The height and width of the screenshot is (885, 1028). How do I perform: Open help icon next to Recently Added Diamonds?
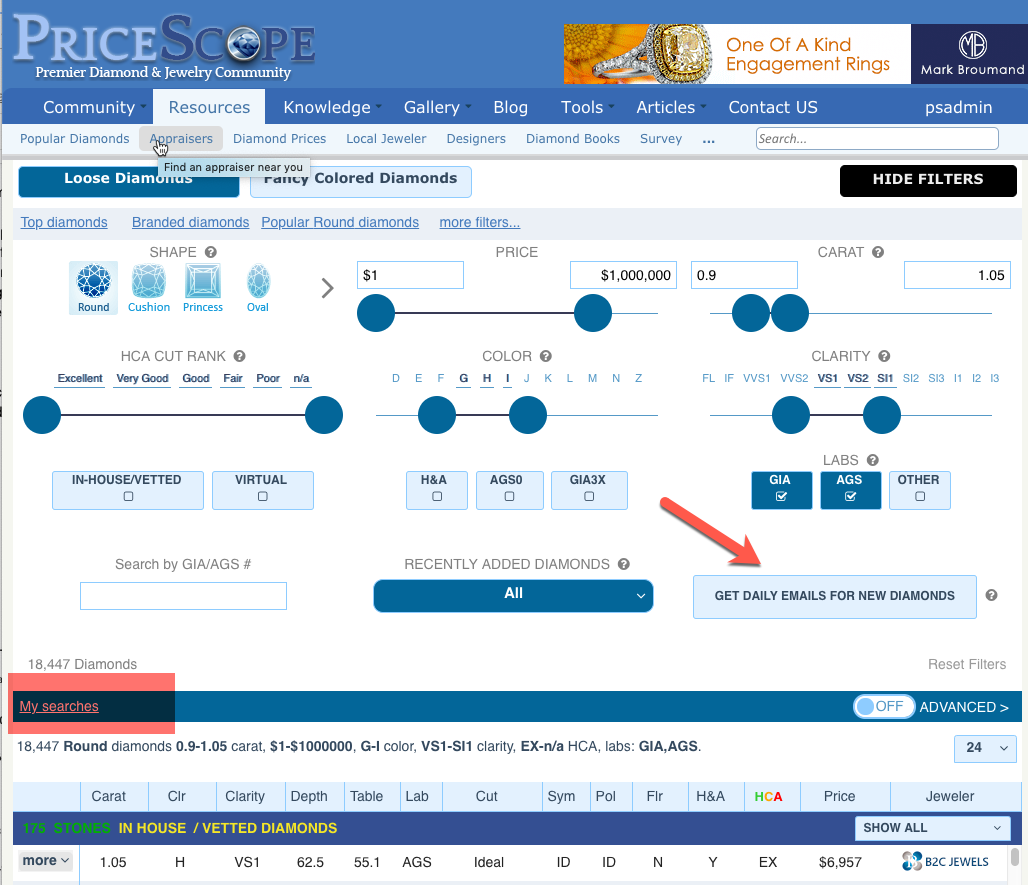[x=623, y=564]
